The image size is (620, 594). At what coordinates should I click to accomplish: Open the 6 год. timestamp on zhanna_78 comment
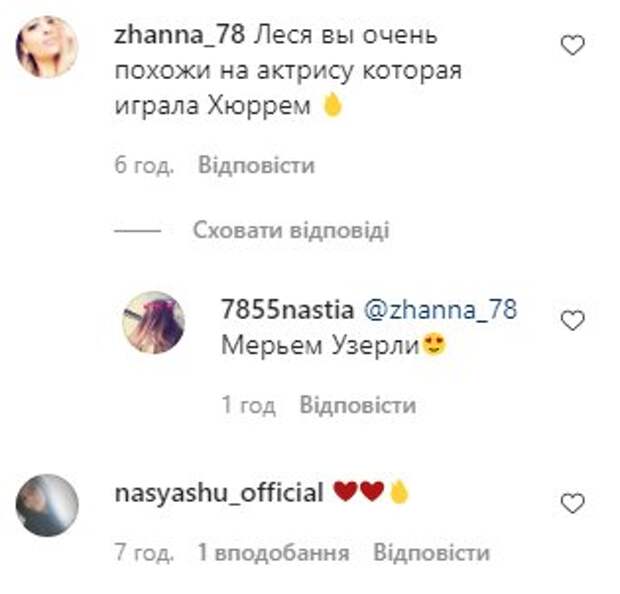coord(144,165)
